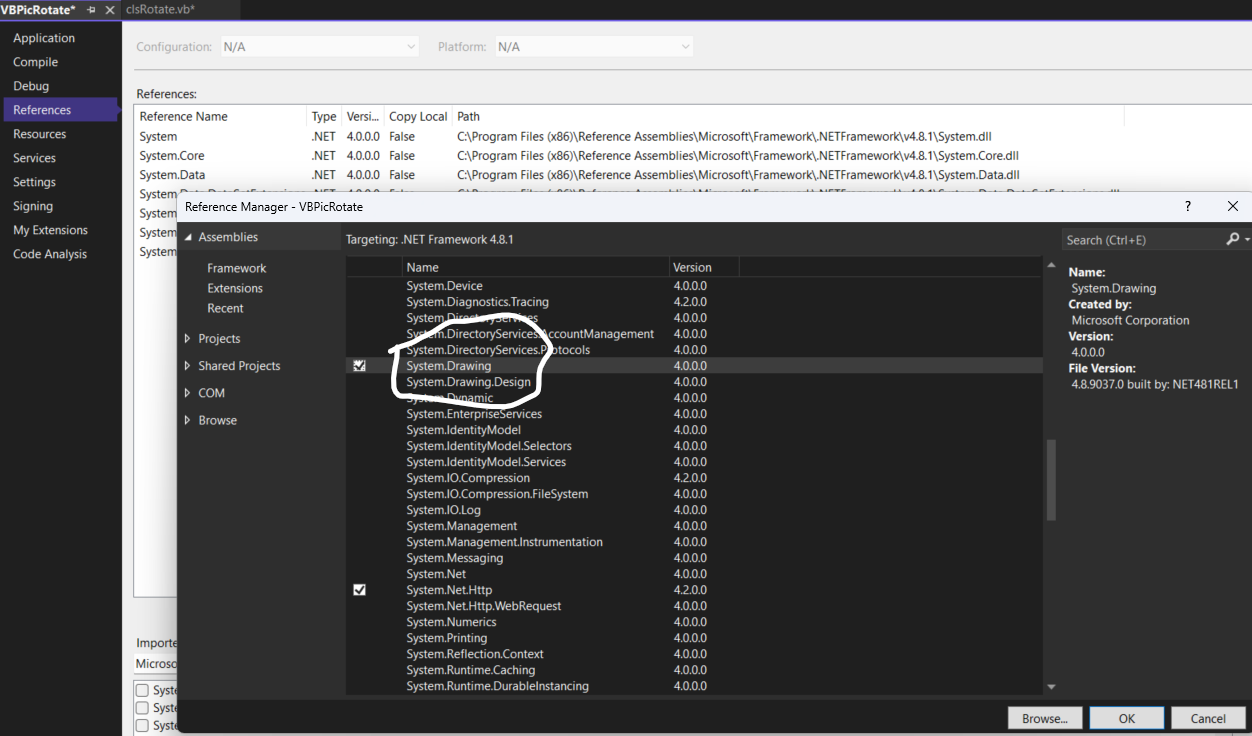Click the Copy Local column header
Image resolution: width=1252 pixels, height=736 pixels.
click(418, 116)
